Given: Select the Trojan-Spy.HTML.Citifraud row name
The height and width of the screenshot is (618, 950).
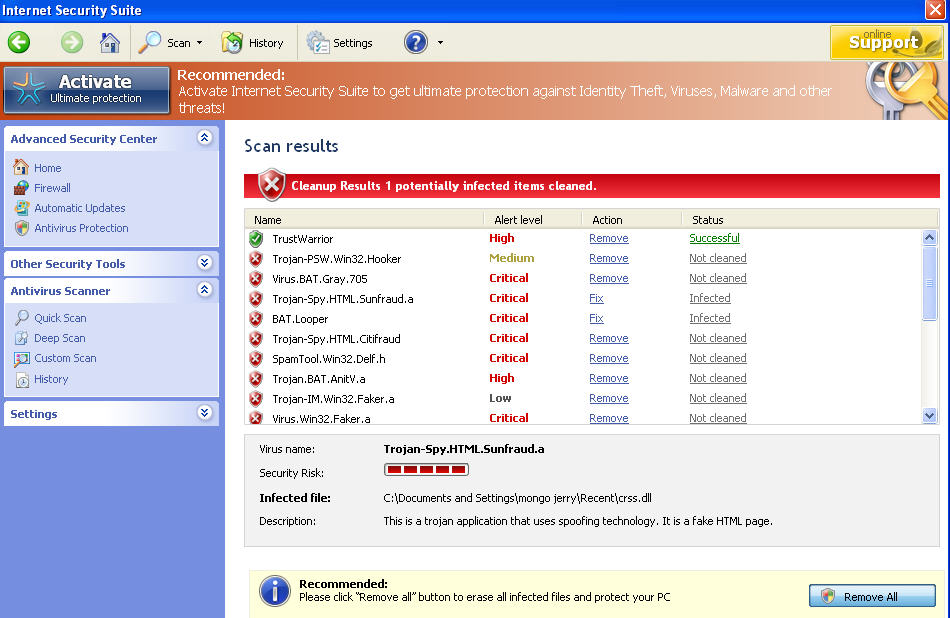Looking at the screenshot, I should [x=336, y=339].
